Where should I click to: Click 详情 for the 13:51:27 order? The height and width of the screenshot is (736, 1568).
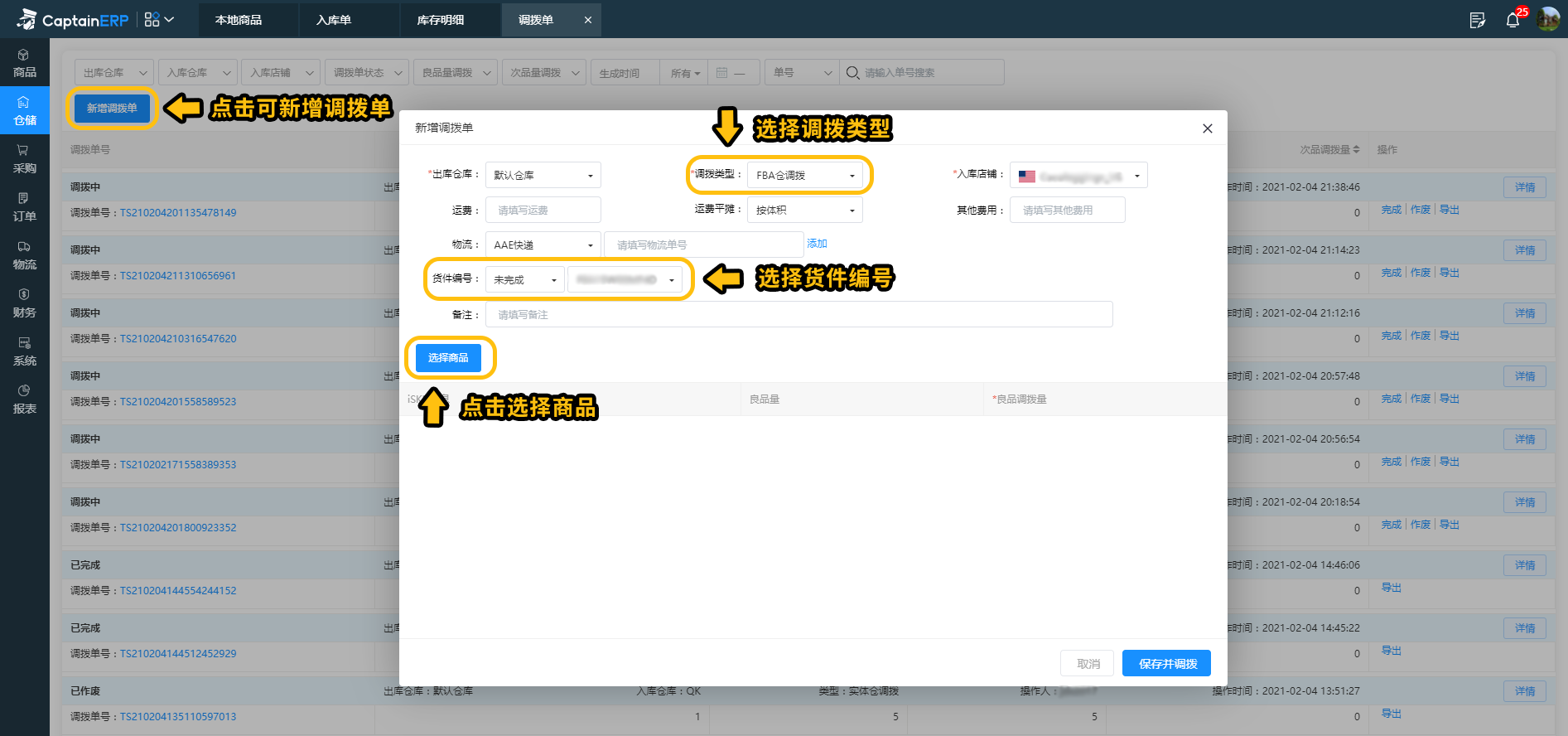coord(1524,691)
